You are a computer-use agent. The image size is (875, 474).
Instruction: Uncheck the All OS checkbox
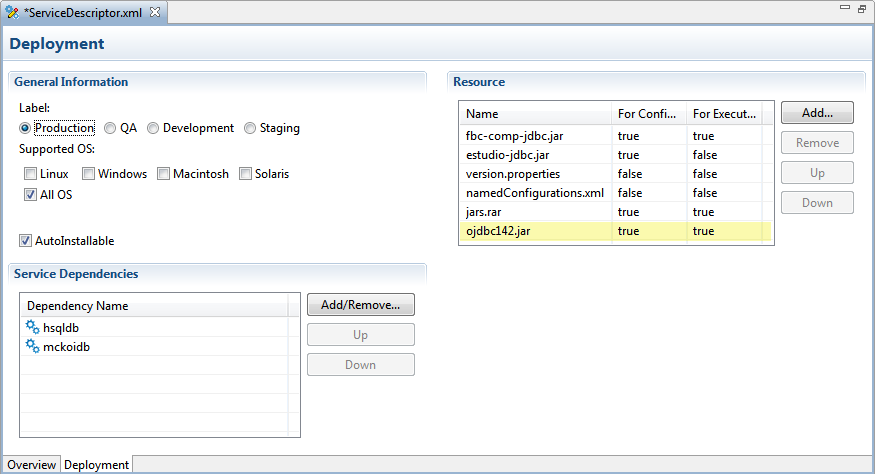31,195
